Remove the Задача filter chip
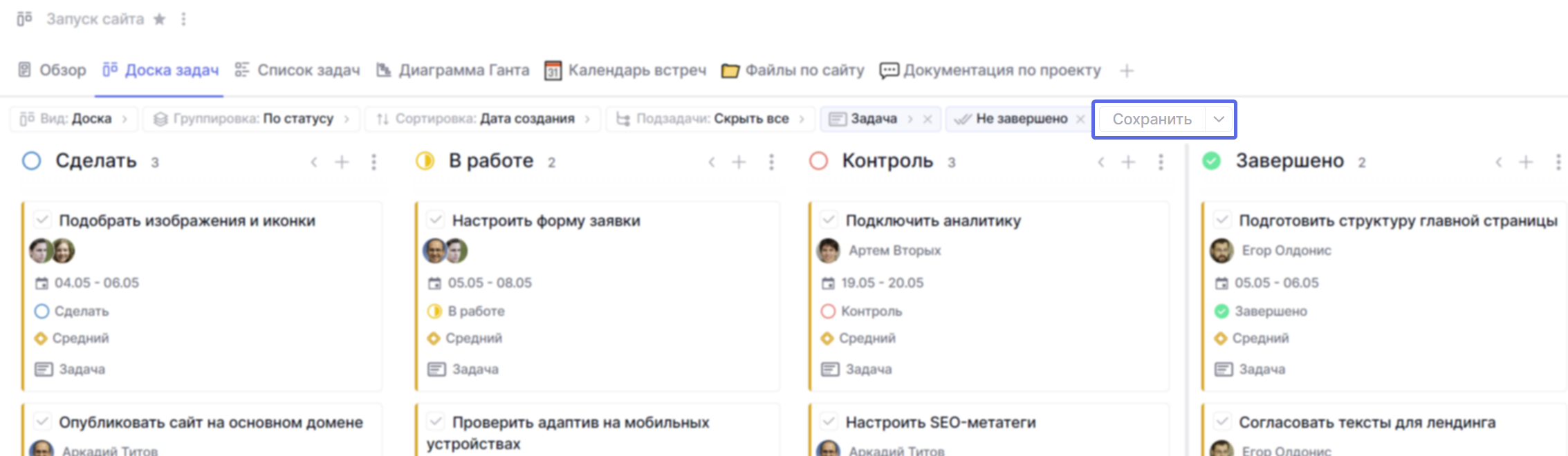1568x456 pixels. (x=928, y=119)
